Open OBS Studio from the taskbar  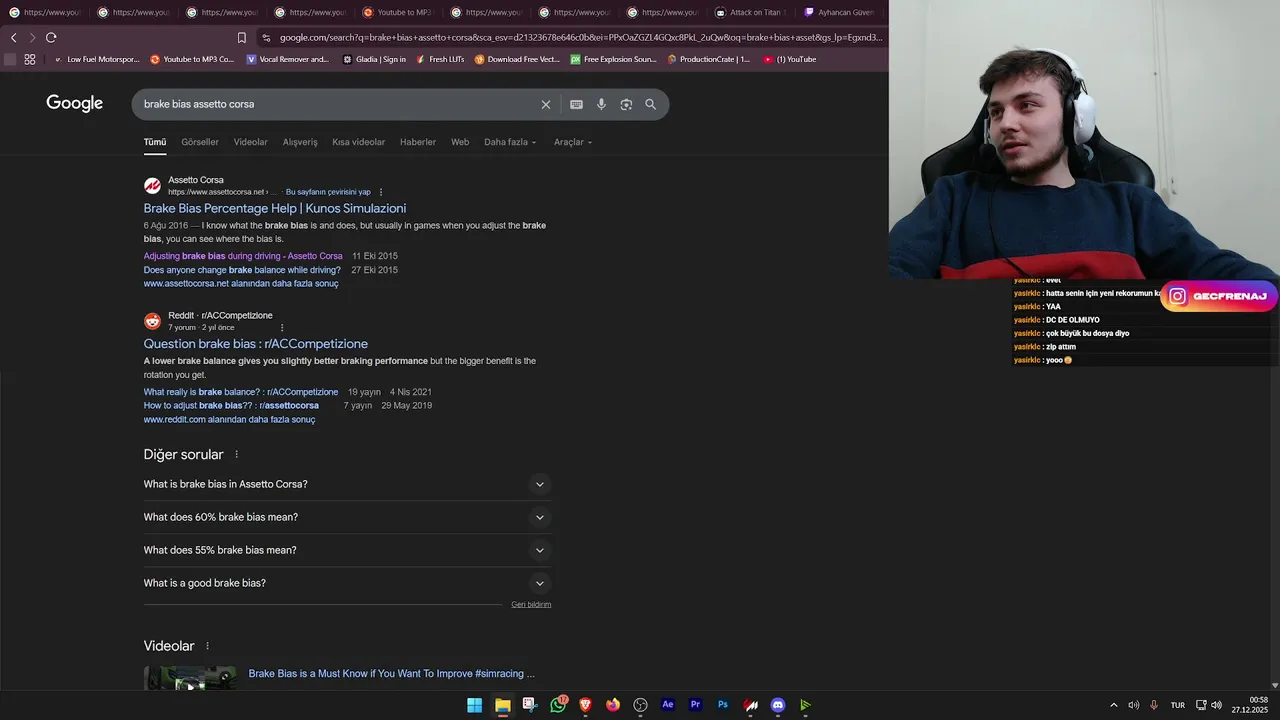point(641,705)
